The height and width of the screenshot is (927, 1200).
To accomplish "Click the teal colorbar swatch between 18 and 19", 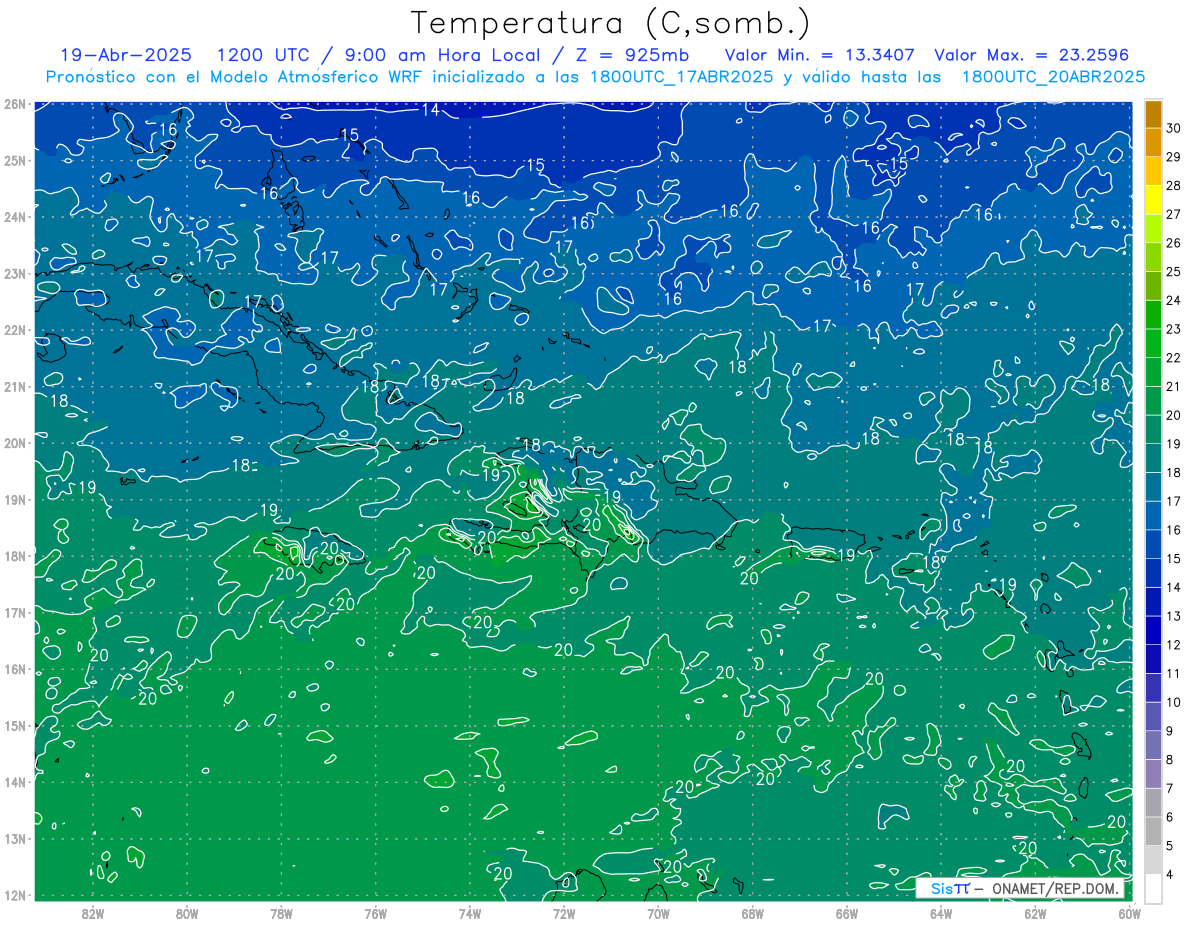I will pyautogui.click(x=1153, y=458).
